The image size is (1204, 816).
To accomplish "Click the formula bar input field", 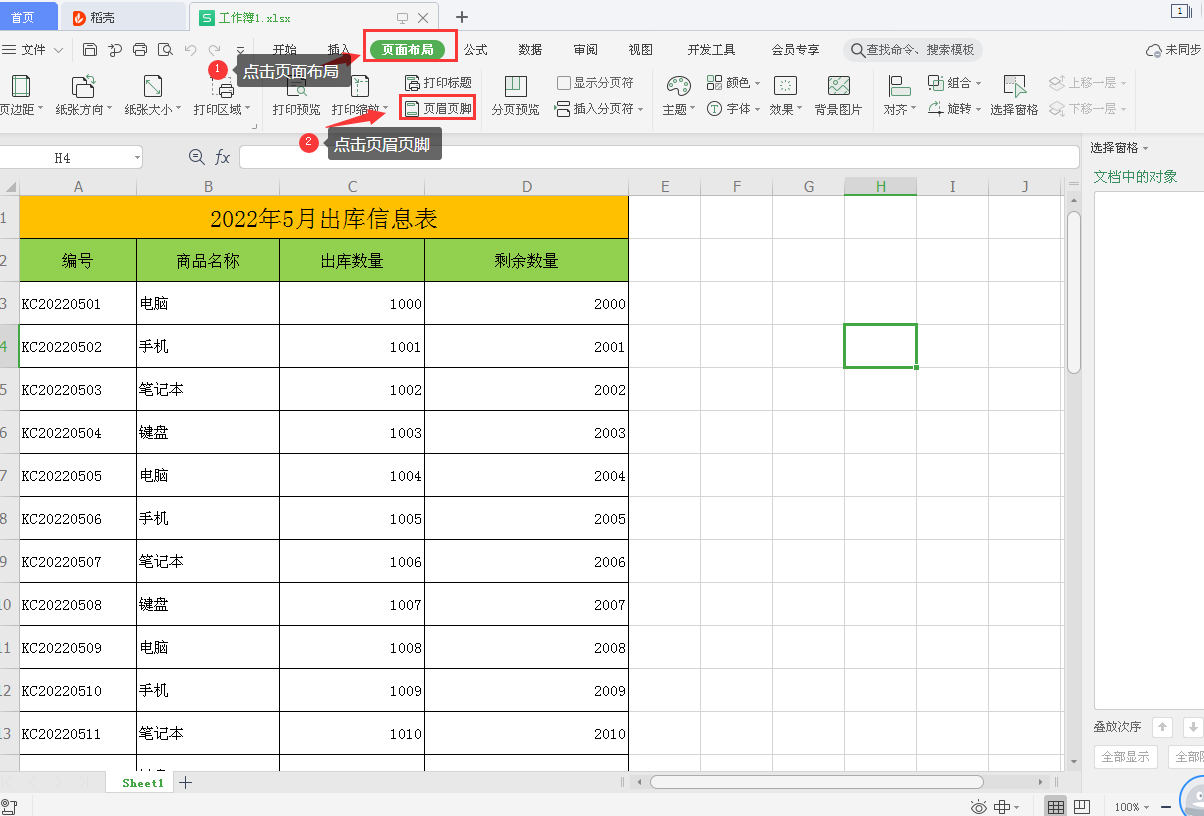I will coord(659,157).
